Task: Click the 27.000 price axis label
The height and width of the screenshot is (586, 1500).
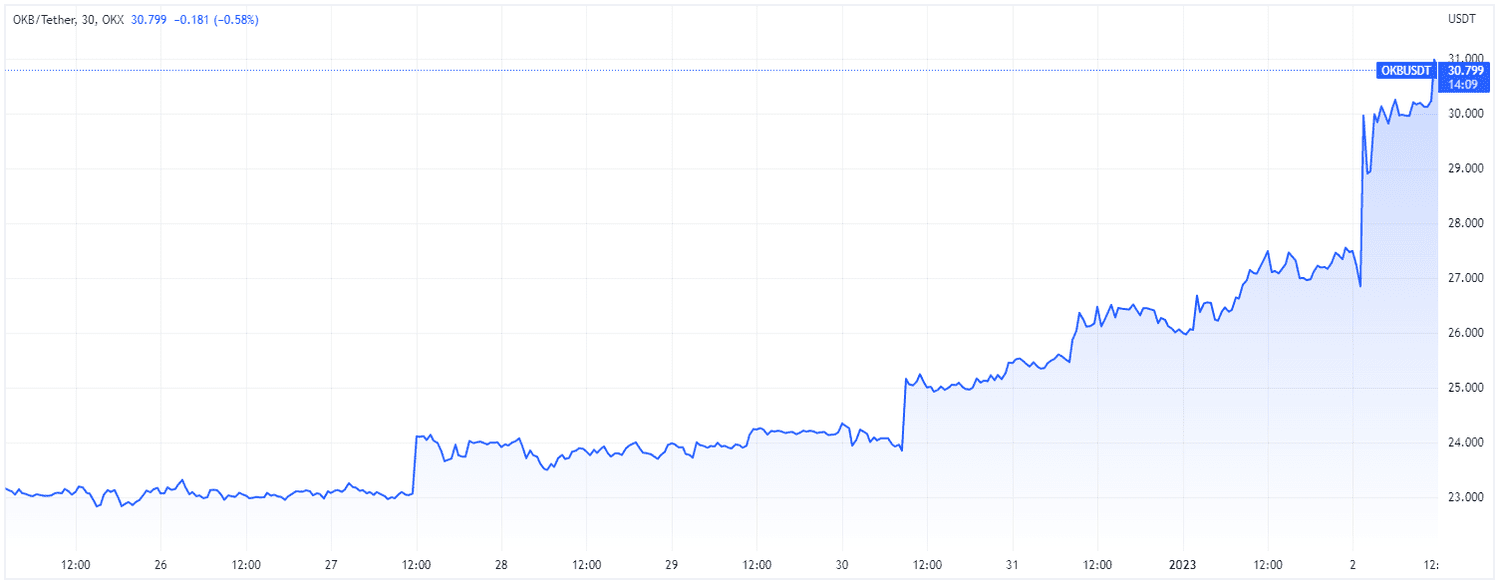Action: click(1465, 278)
